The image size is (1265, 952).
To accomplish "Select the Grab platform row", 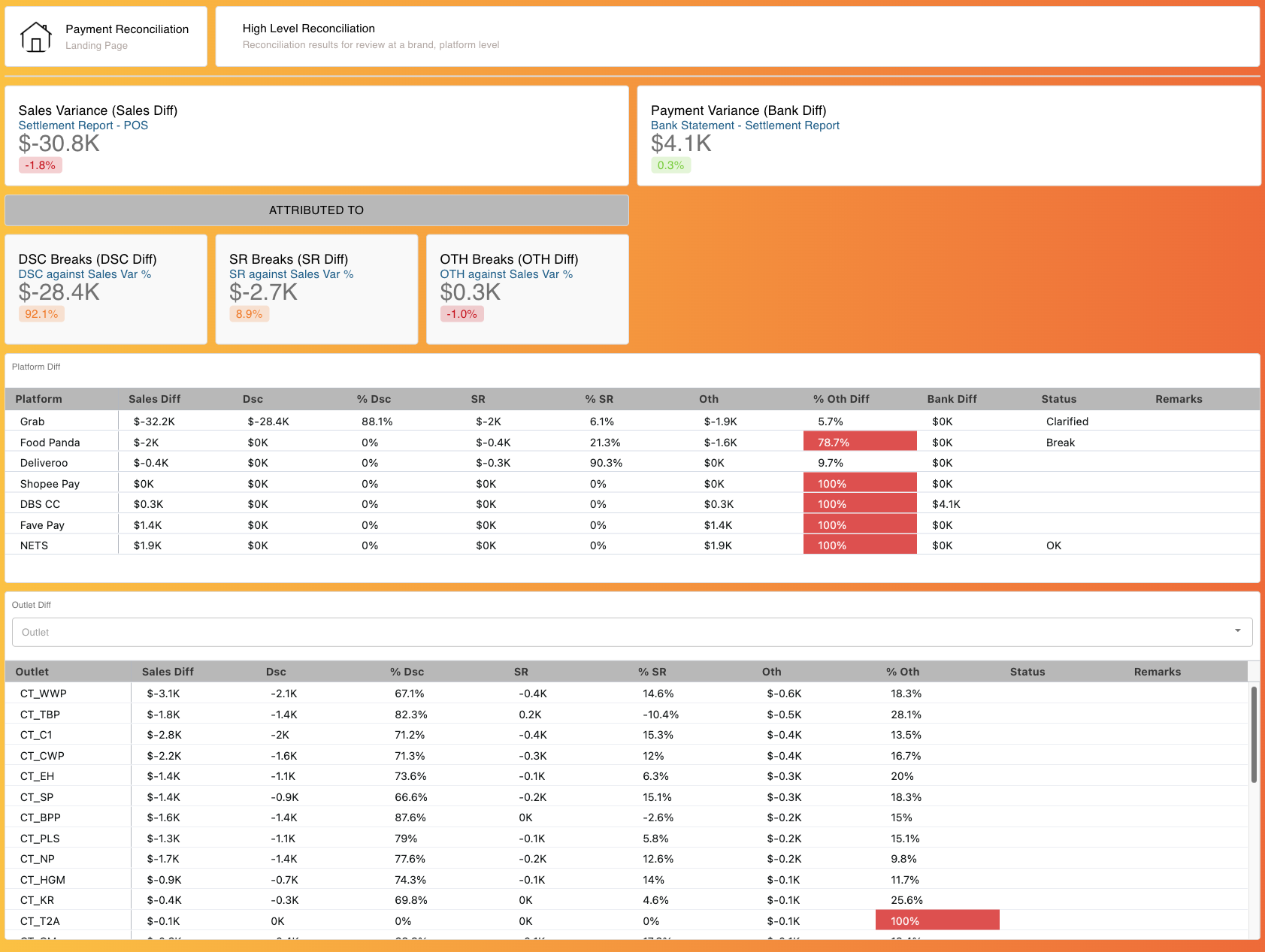I will 632,422.
